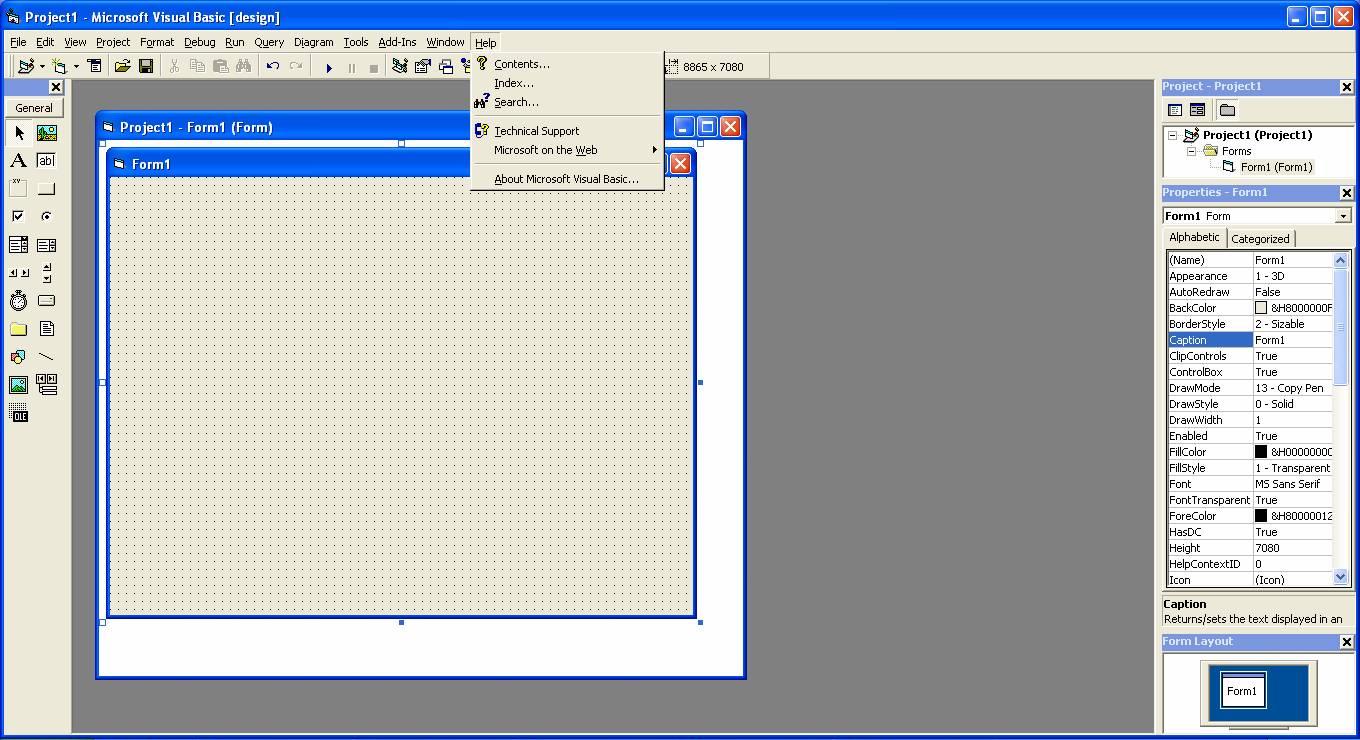The height and width of the screenshot is (740, 1360).
Task: Collapse the Project1 (Project1) tree node
Action: (1172, 134)
